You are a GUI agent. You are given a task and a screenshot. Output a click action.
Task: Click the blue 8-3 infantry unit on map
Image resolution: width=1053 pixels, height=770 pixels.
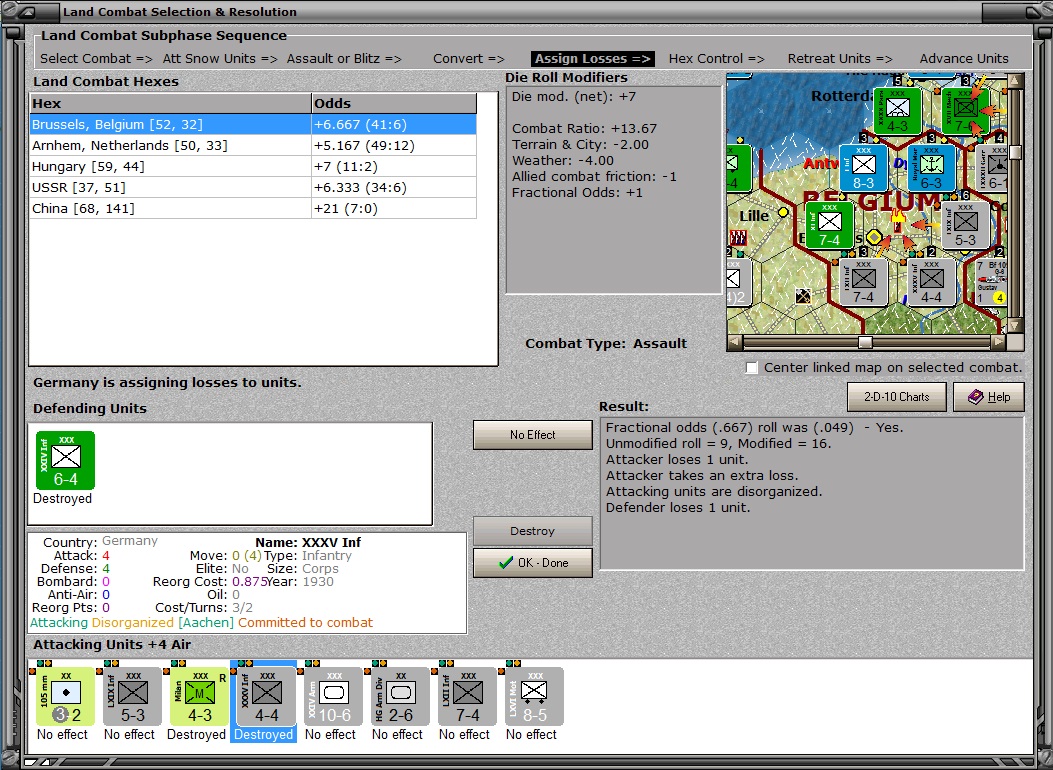point(863,169)
